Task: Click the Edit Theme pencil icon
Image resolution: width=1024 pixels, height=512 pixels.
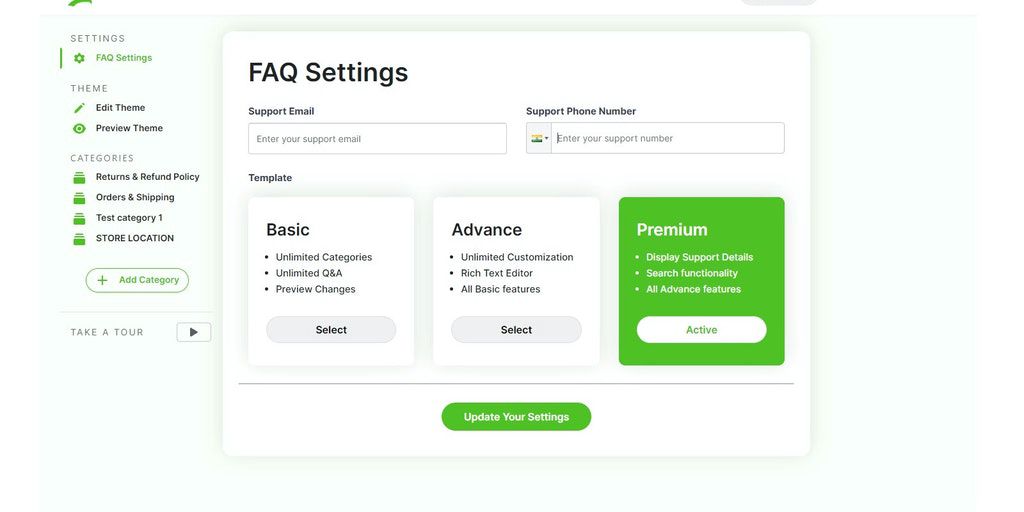Action: pyautogui.click(x=79, y=108)
